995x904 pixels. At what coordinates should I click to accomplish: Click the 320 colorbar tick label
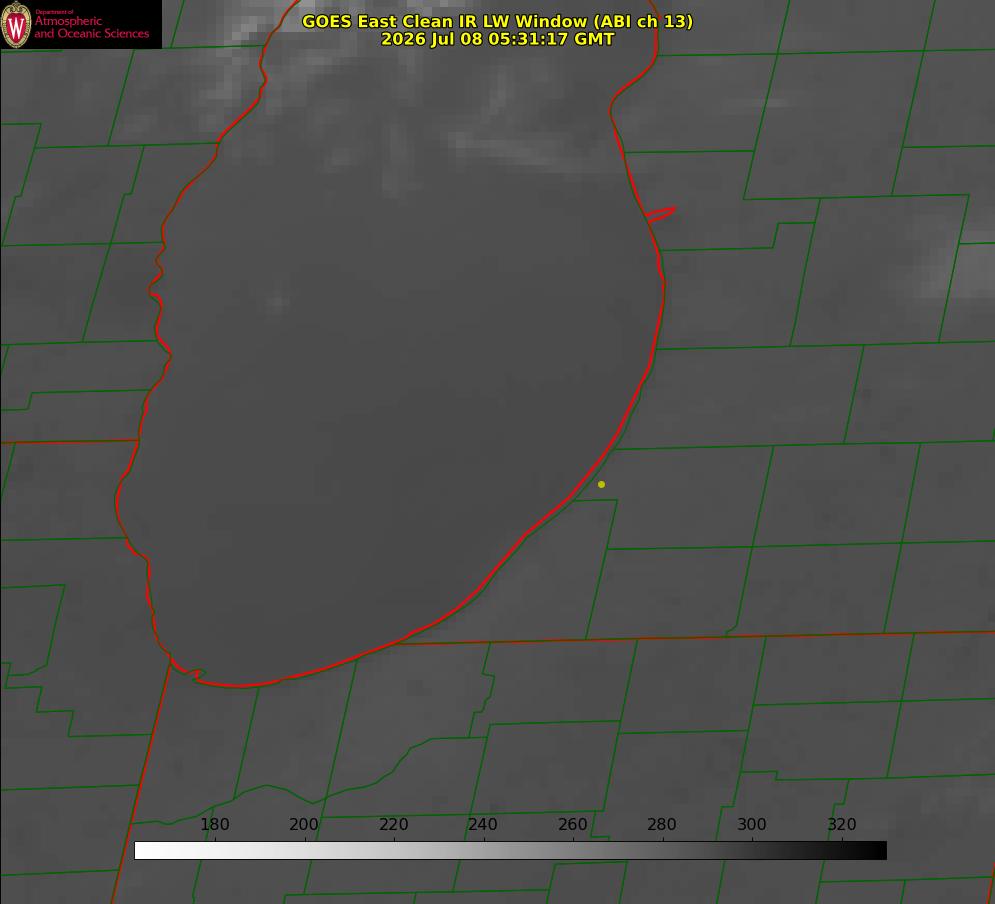pos(842,824)
